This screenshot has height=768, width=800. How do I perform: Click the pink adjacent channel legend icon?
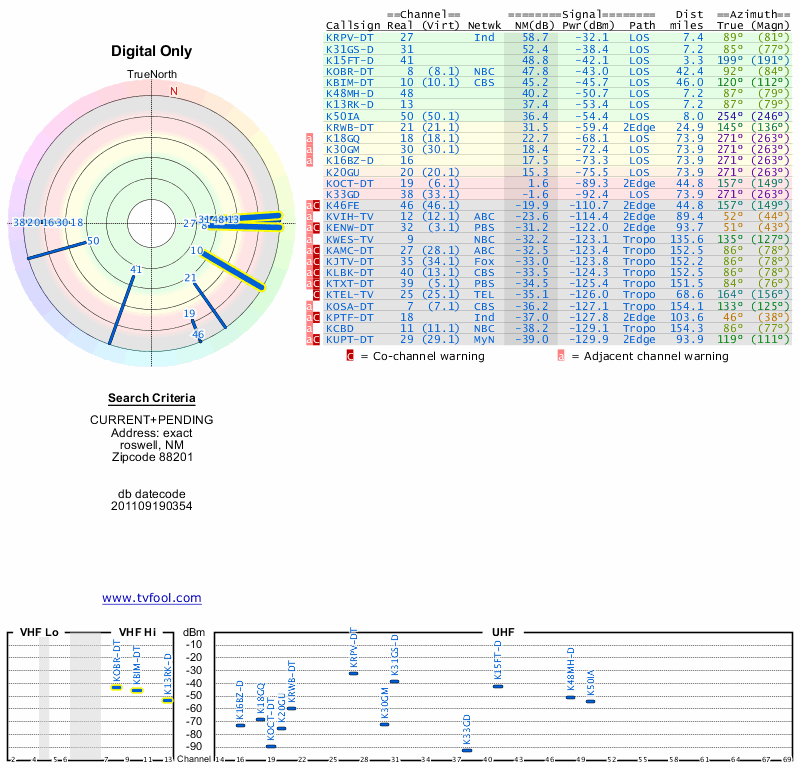coord(561,355)
